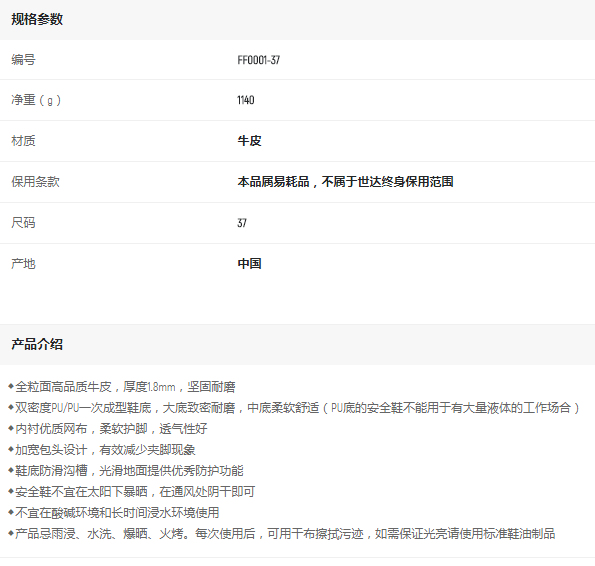This screenshot has width=595, height=566.
Task: Click bullet about 鞋底防滑沟槽
Action: coord(126,471)
